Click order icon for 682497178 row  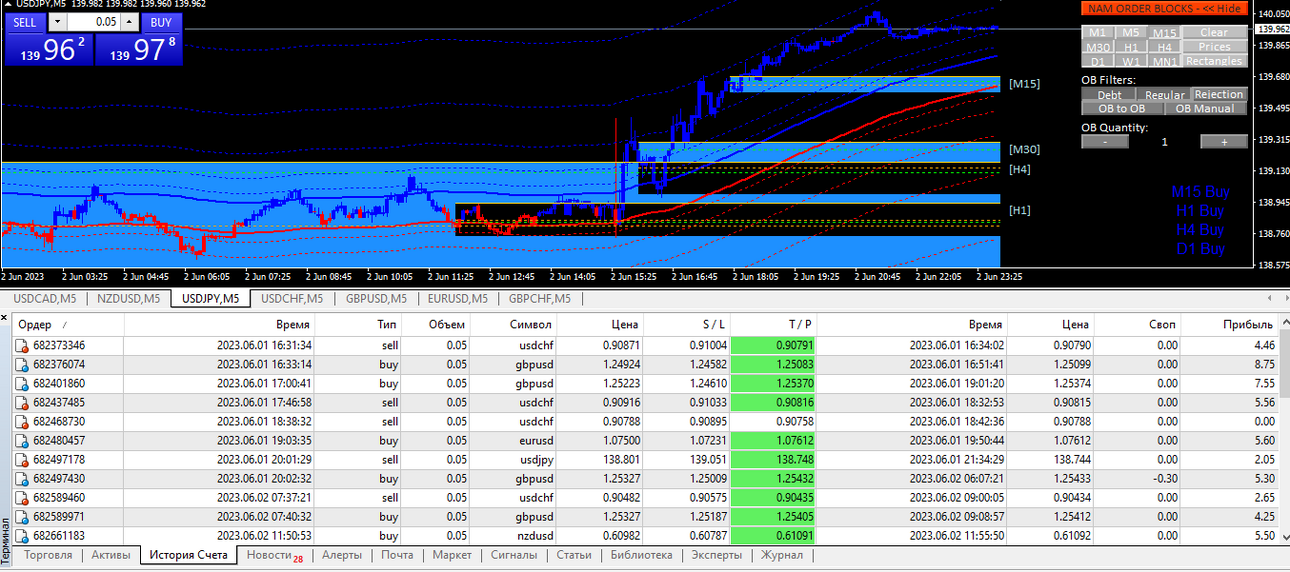click(x=22, y=459)
